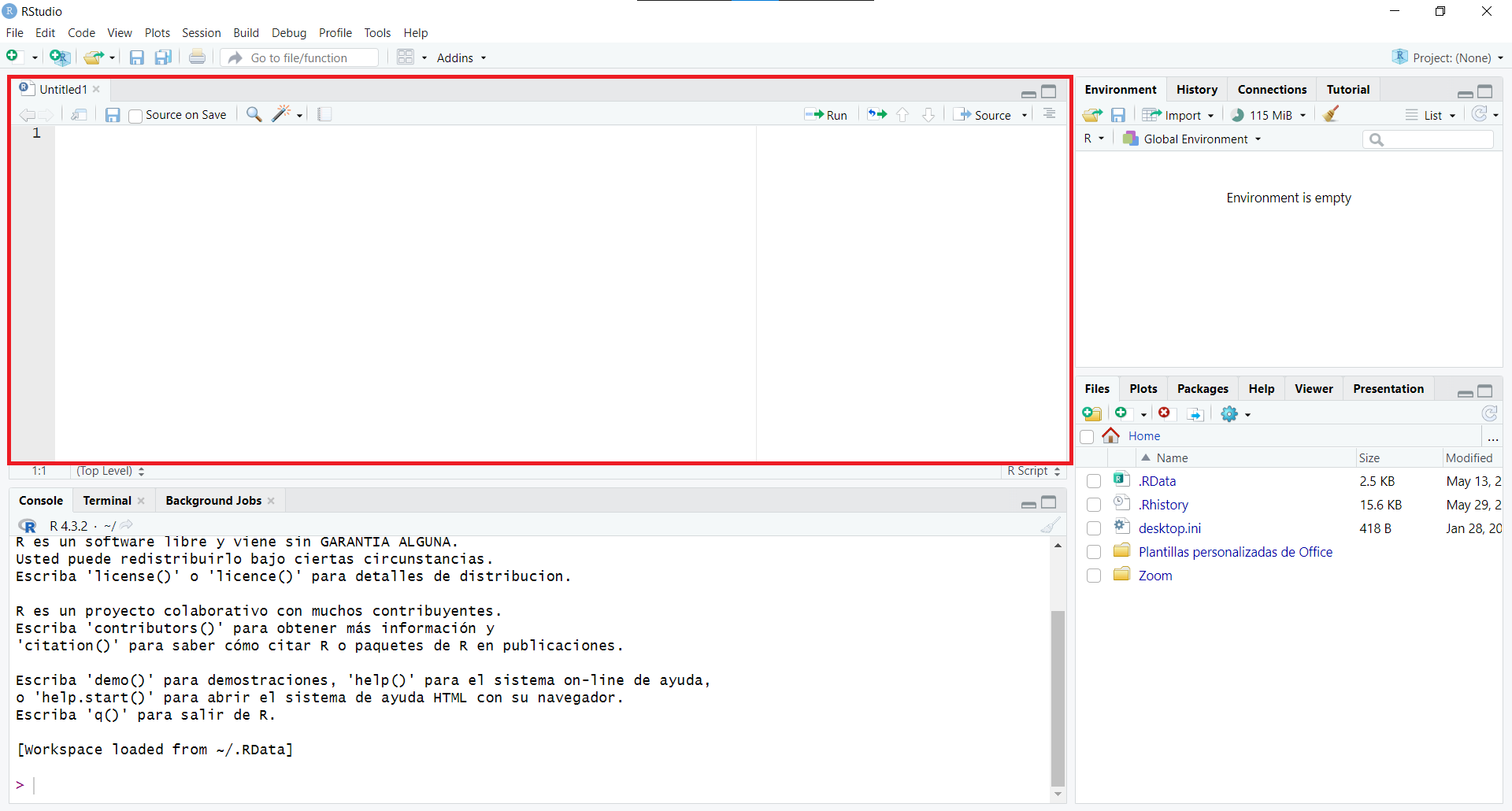Tick the checkbox beside Zoom folder
The image size is (1512, 811).
[x=1094, y=576]
